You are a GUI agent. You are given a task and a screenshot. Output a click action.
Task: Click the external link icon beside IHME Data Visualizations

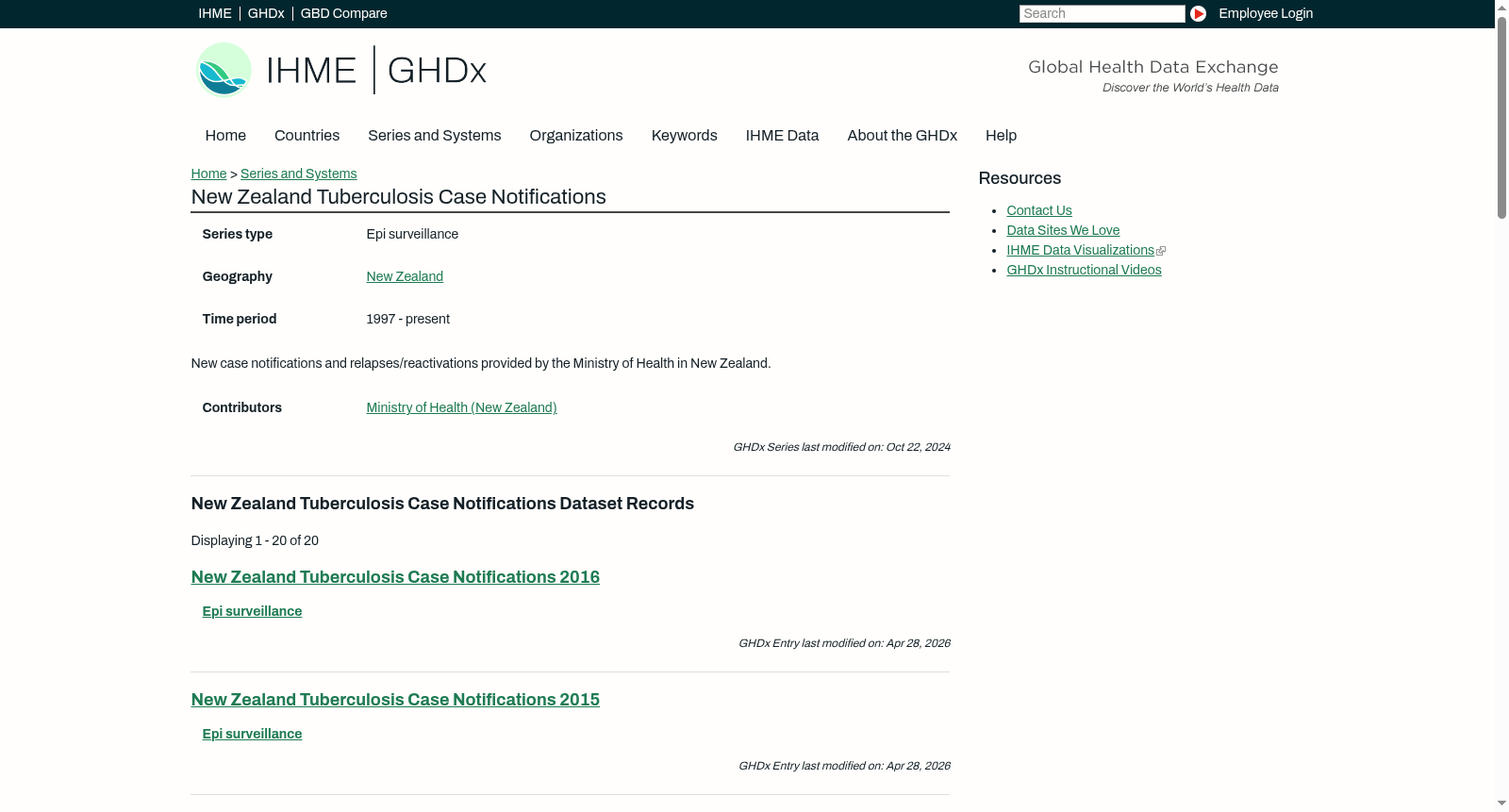coord(1161,251)
